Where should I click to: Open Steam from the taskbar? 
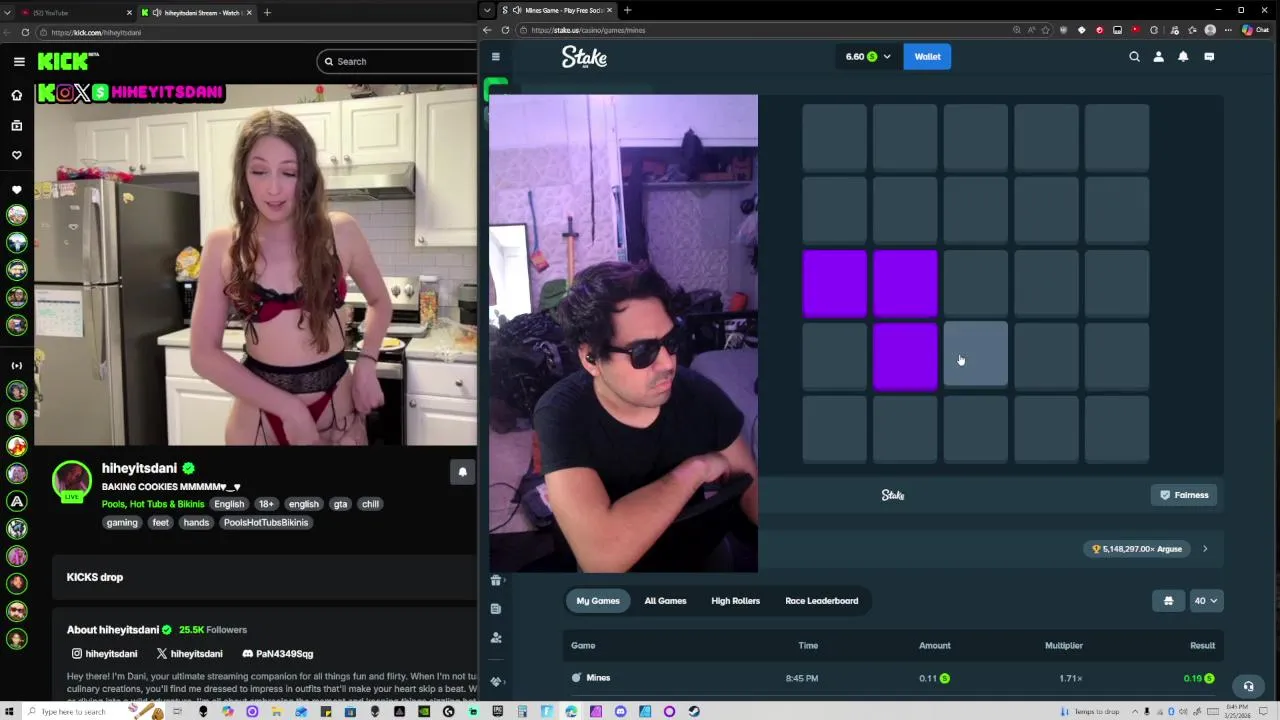[x=693, y=711]
